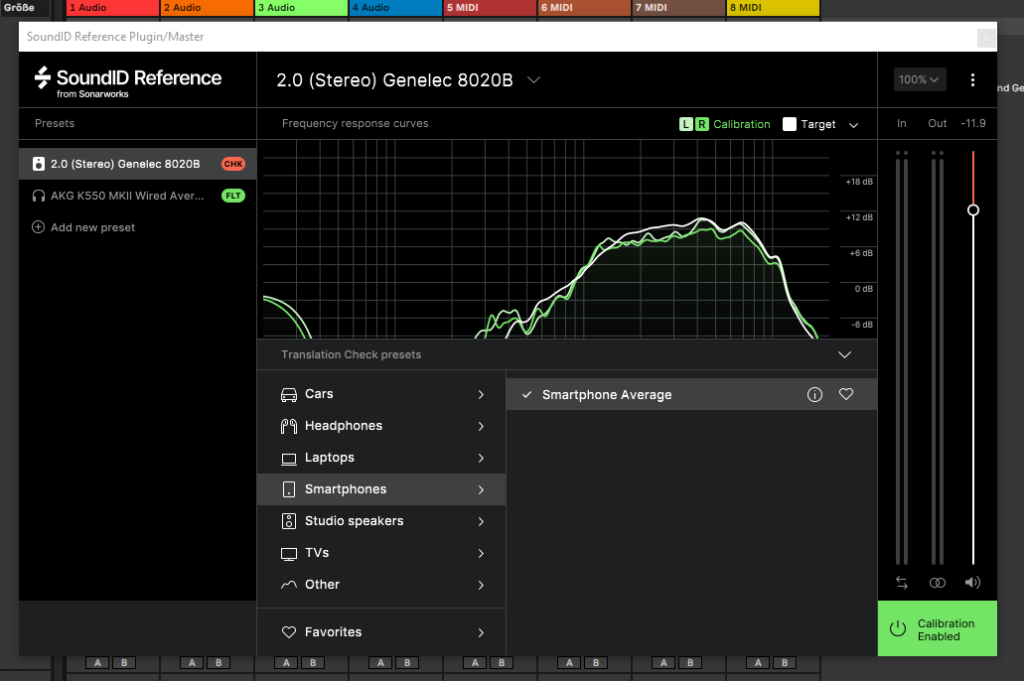Collapse the Translation Check presets panel

coord(844,355)
